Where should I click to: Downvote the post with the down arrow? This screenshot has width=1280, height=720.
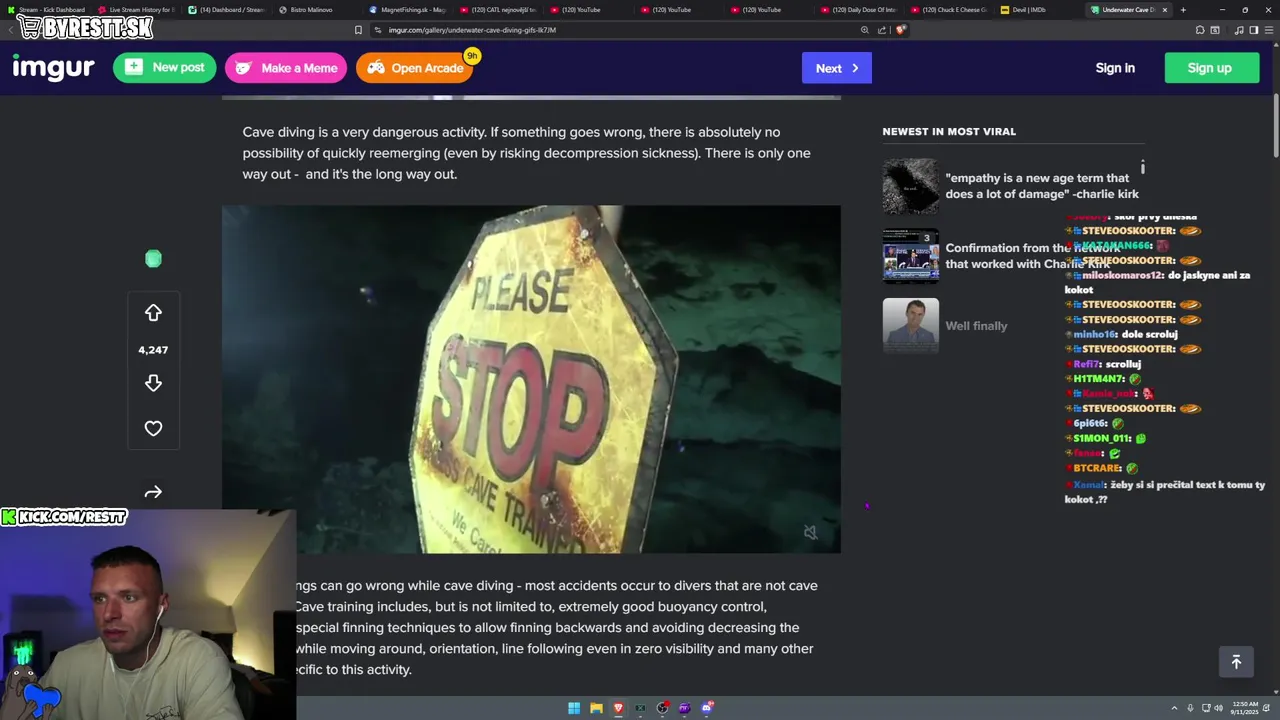(153, 383)
